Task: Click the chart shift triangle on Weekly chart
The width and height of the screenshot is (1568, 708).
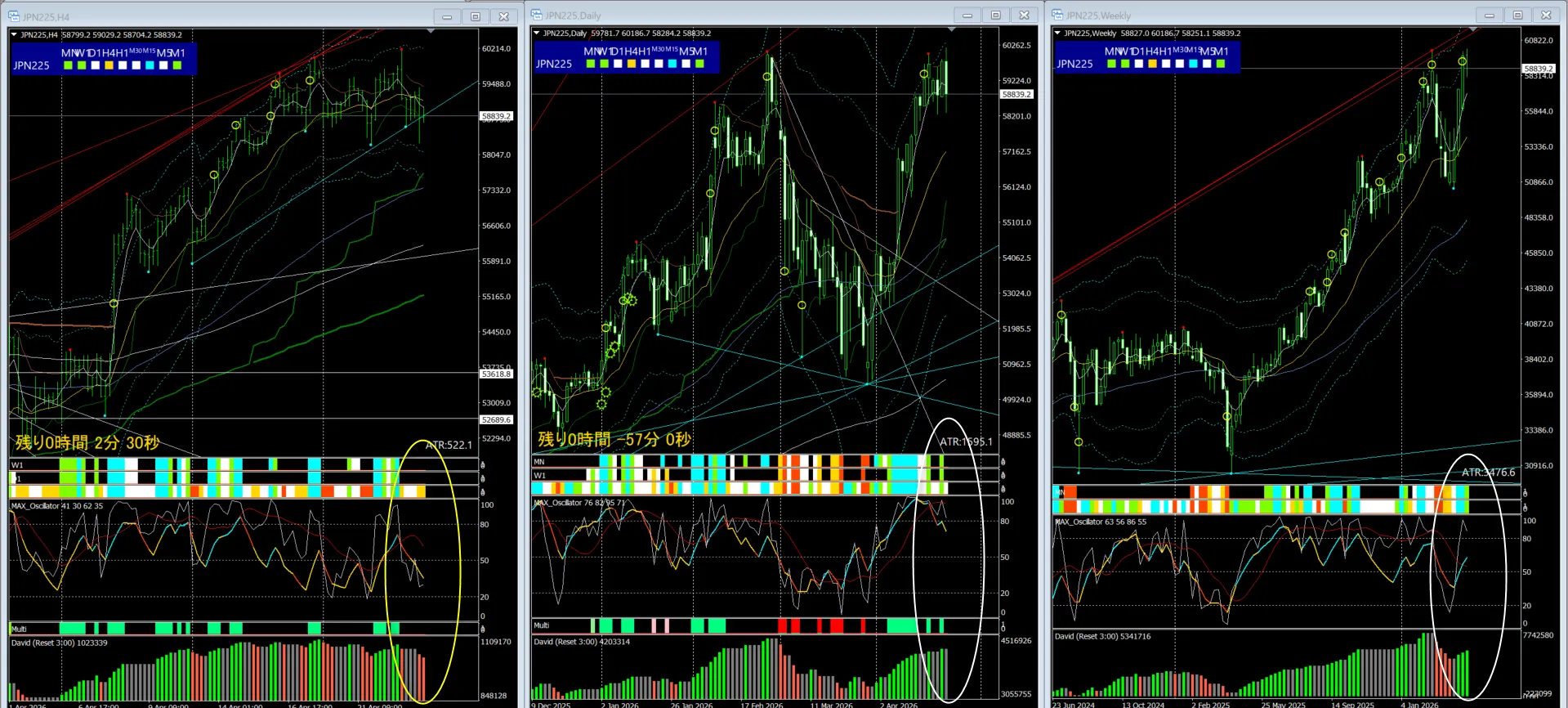Action: [x=1472, y=29]
